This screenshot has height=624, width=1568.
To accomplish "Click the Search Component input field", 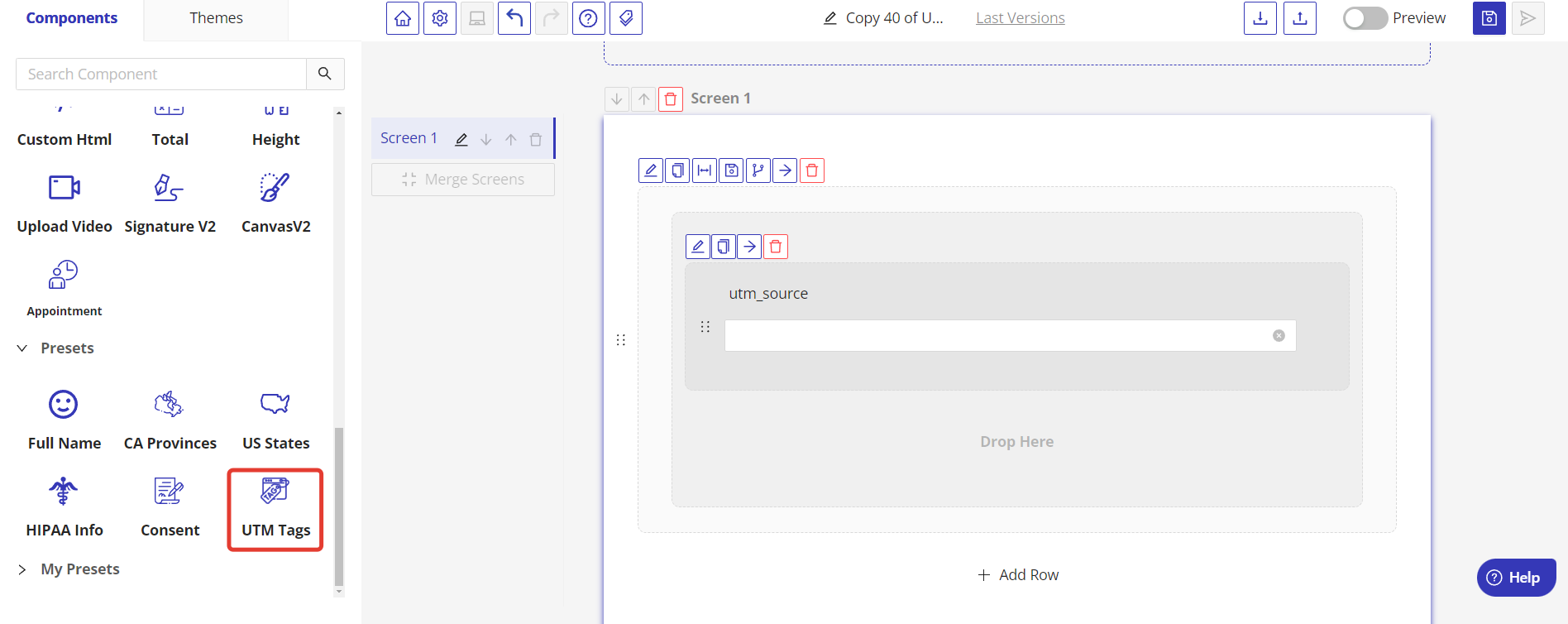I will click(161, 74).
